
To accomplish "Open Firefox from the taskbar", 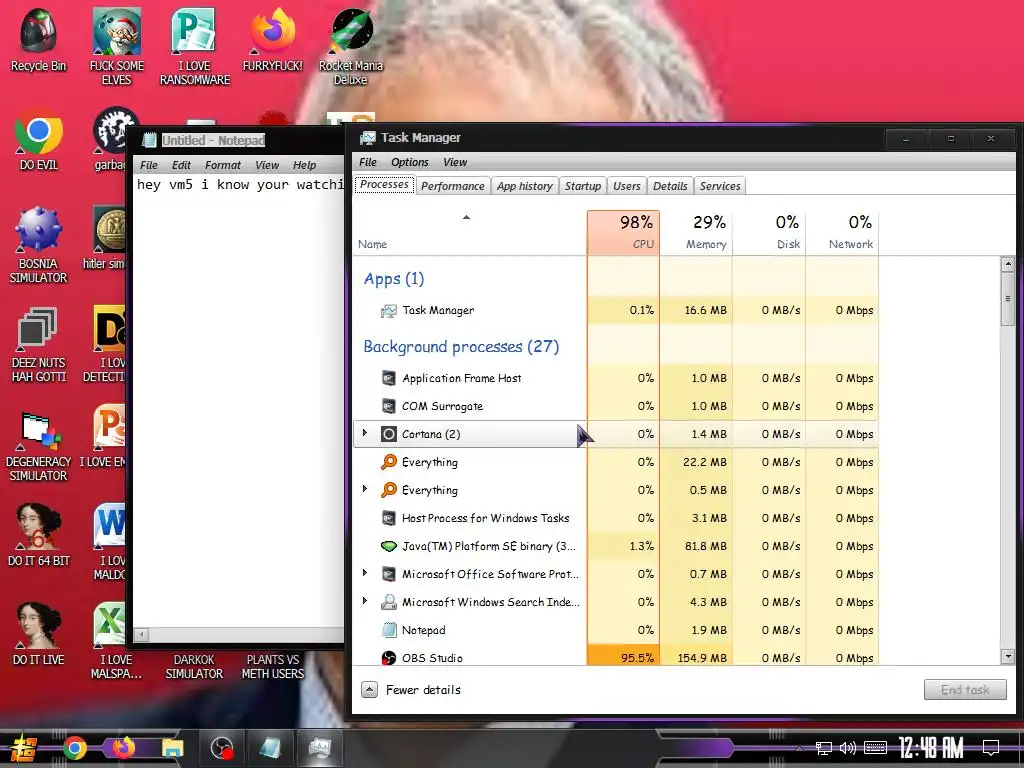I will (x=123, y=747).
